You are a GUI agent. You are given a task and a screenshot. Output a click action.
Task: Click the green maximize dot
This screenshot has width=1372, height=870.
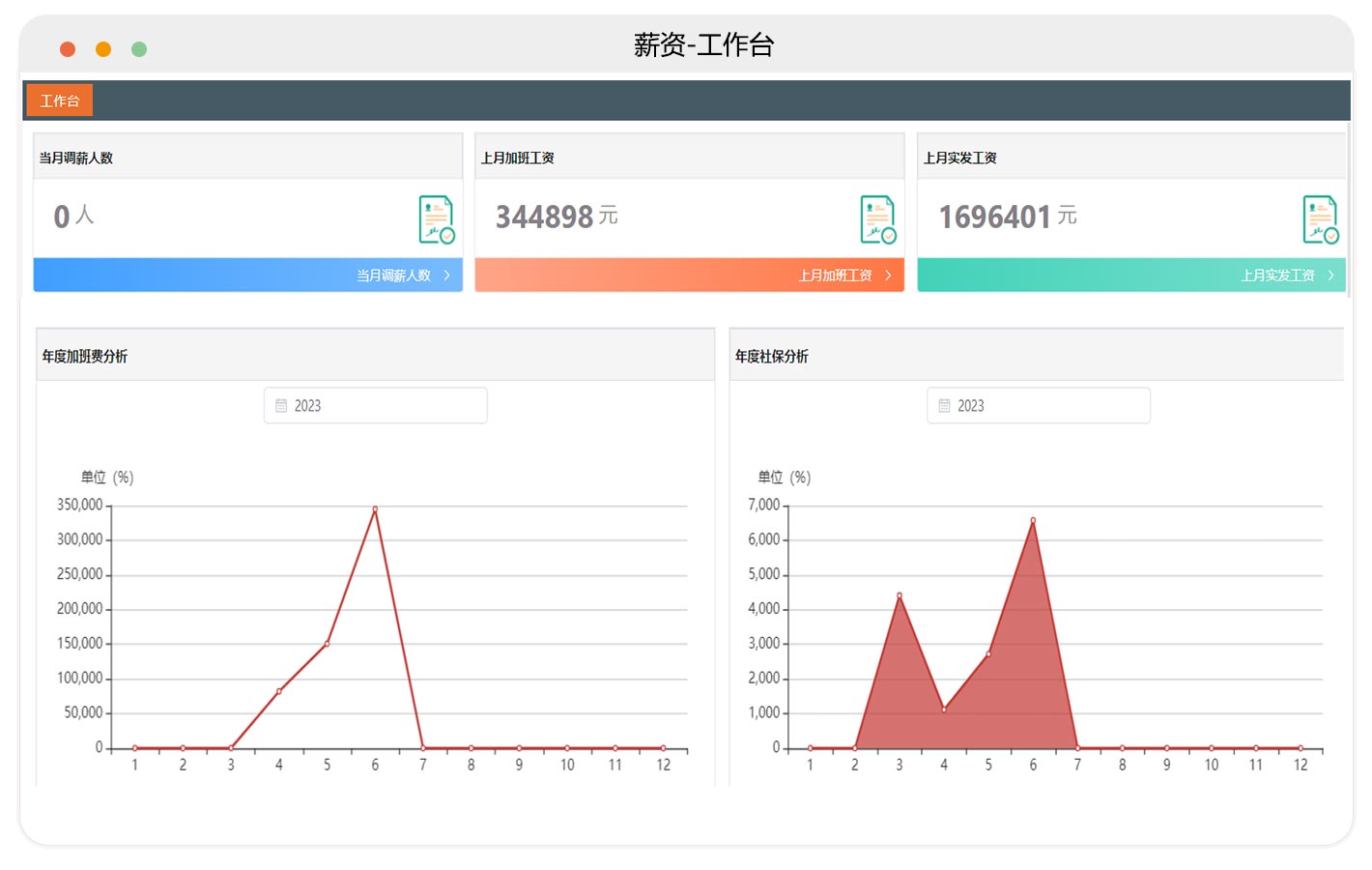(x=139, y=49)
